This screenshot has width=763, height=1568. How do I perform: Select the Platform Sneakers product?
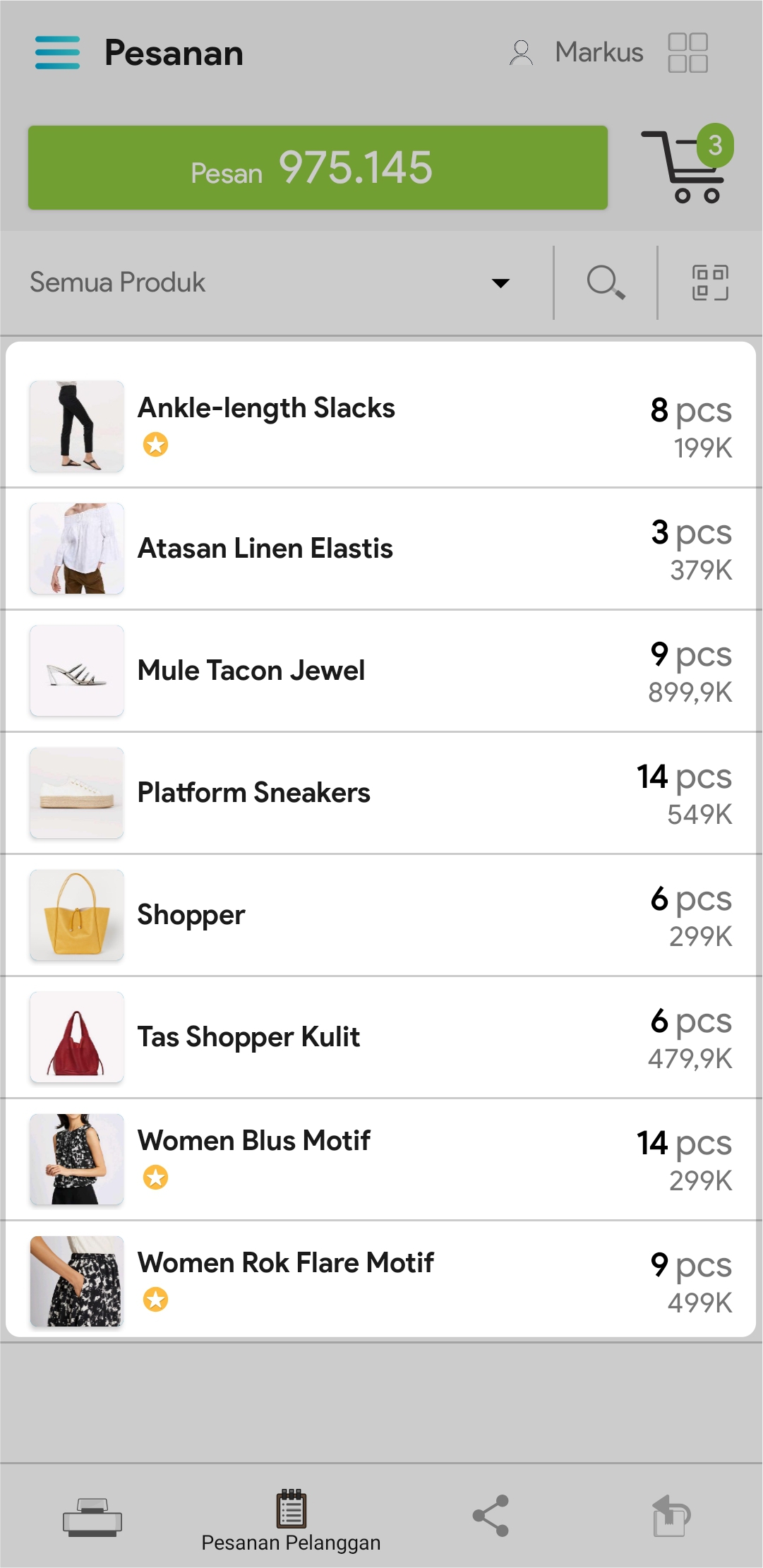pos(381,793)
